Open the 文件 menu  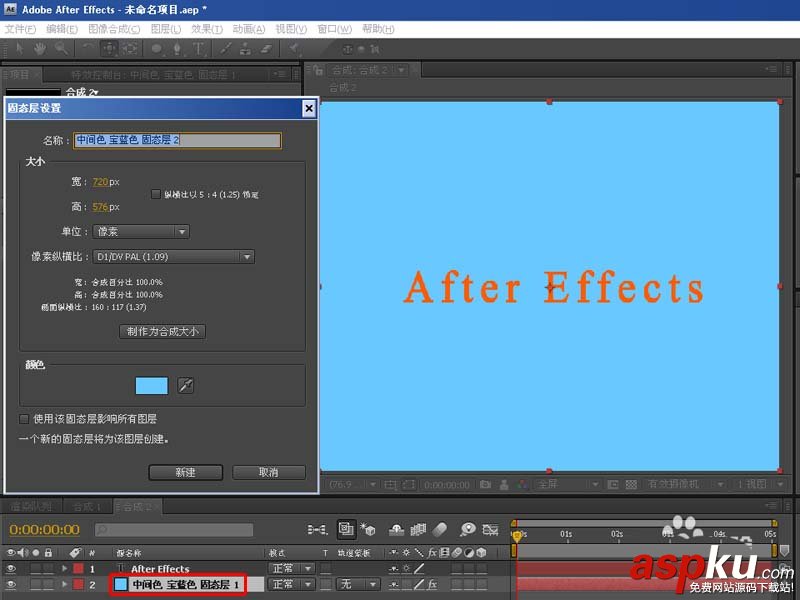(x=20, y=29)
